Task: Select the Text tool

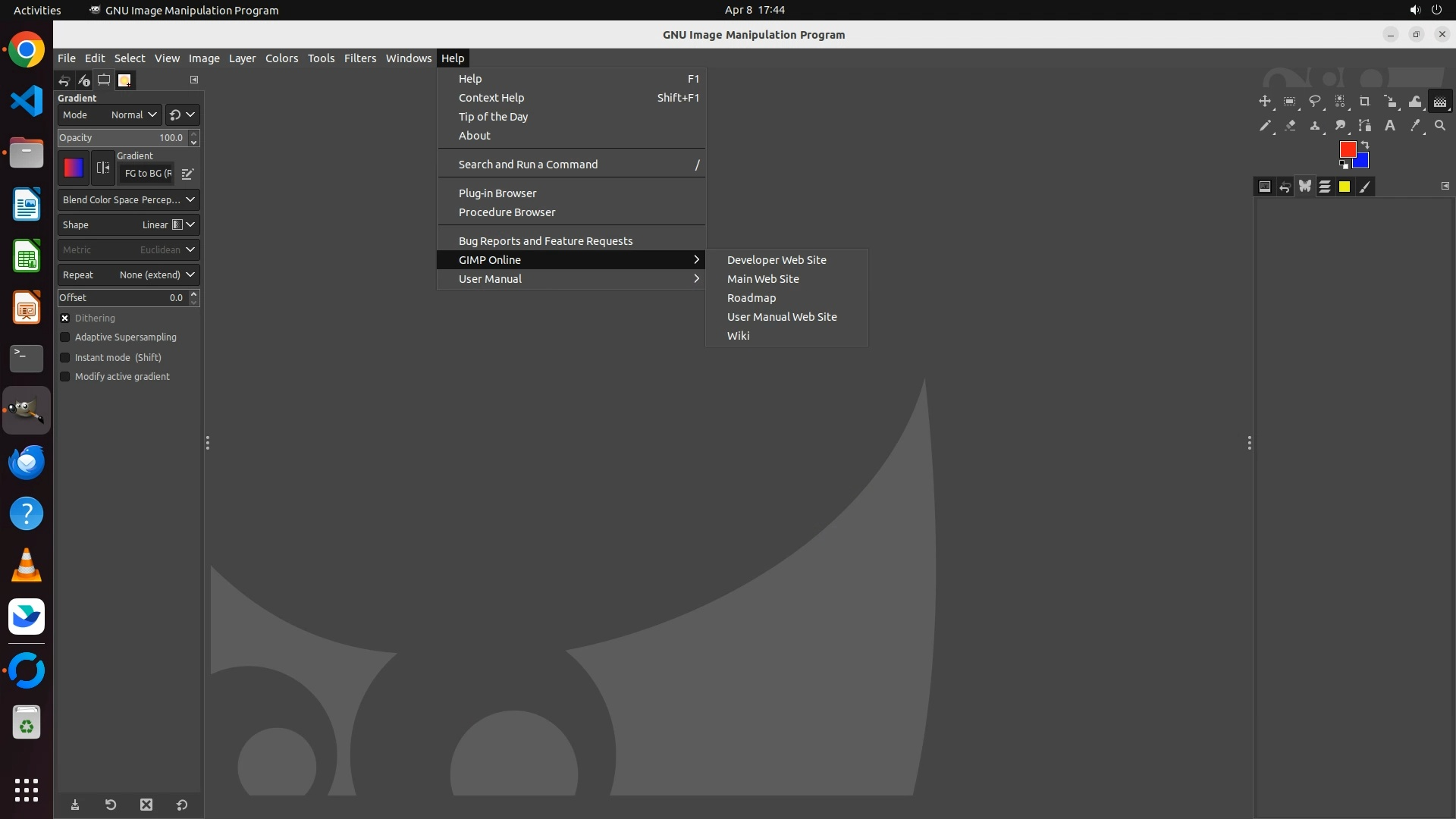Action: pos(1390,126)
